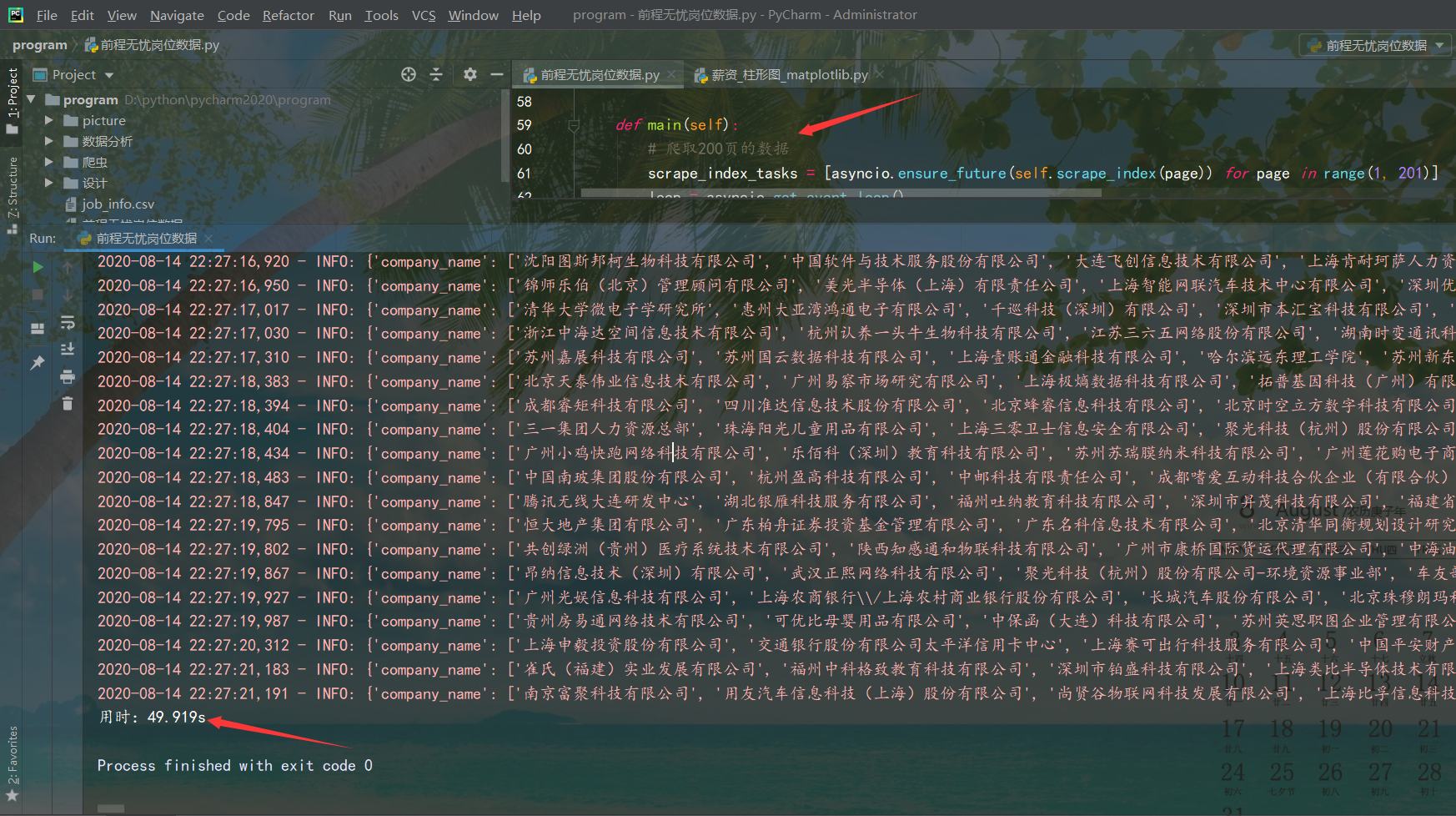
Task: Open the Edit menu
Action: coord(83,15)
